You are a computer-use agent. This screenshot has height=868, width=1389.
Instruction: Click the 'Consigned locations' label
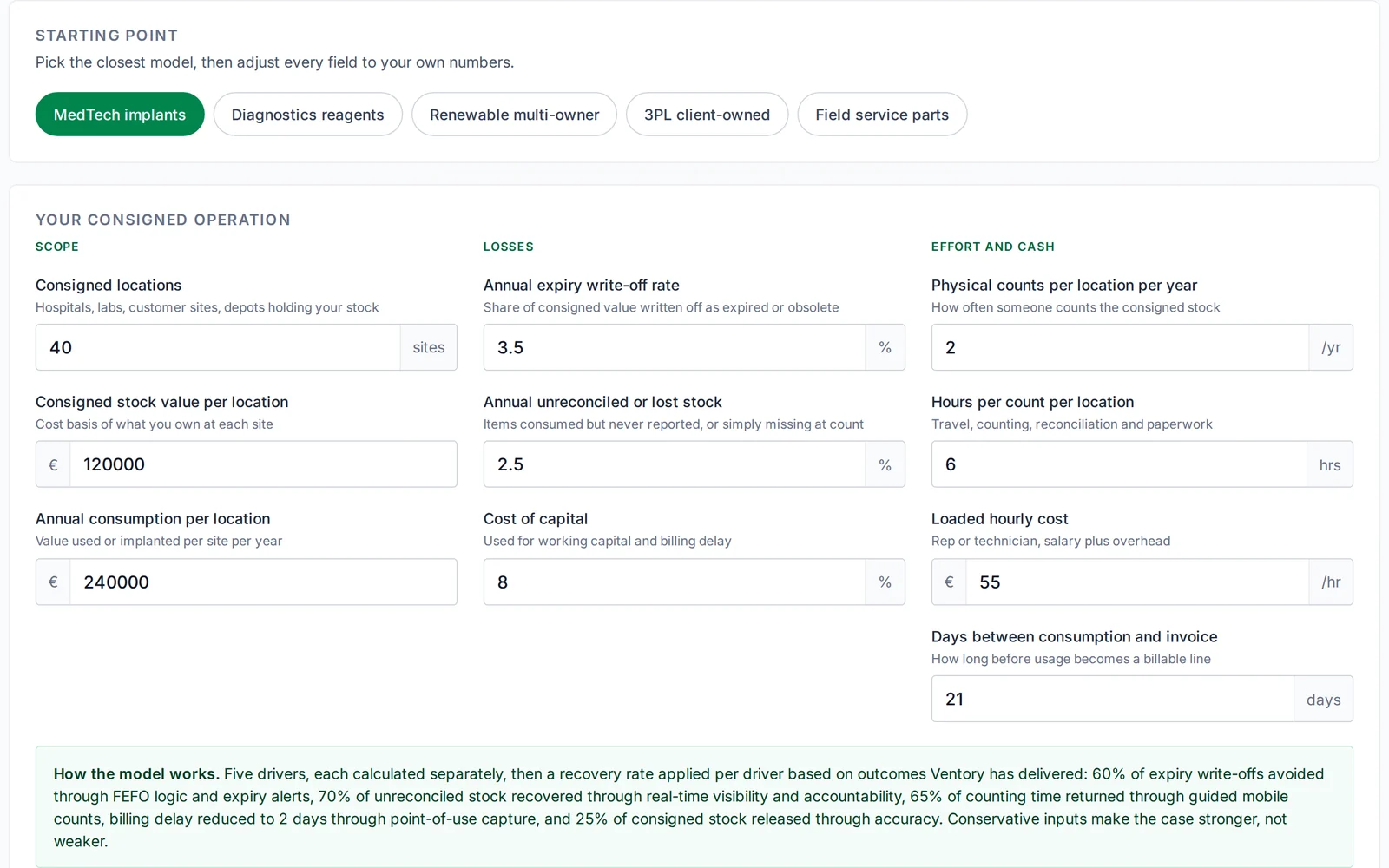pos(109,285)
